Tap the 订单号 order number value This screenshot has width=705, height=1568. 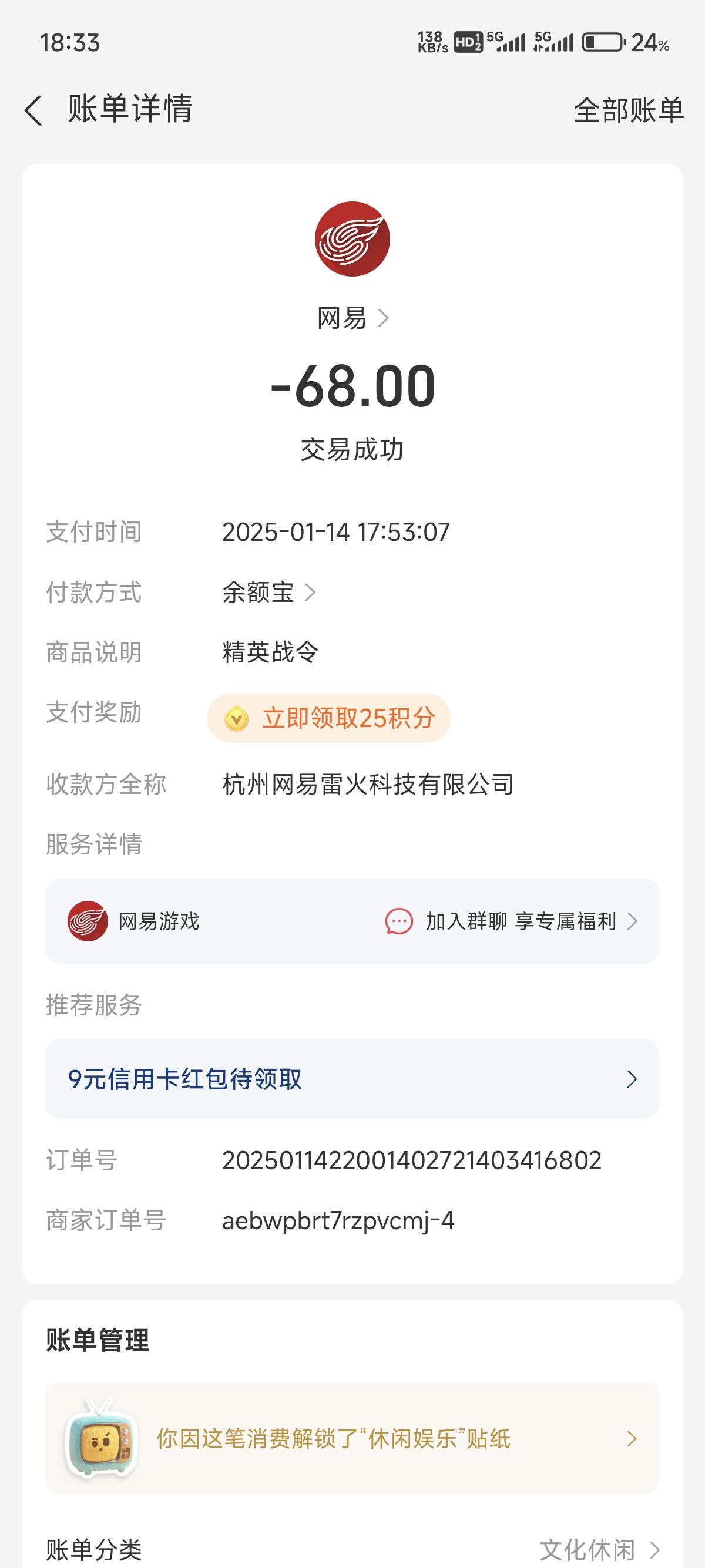click(x=412, y=1160)
